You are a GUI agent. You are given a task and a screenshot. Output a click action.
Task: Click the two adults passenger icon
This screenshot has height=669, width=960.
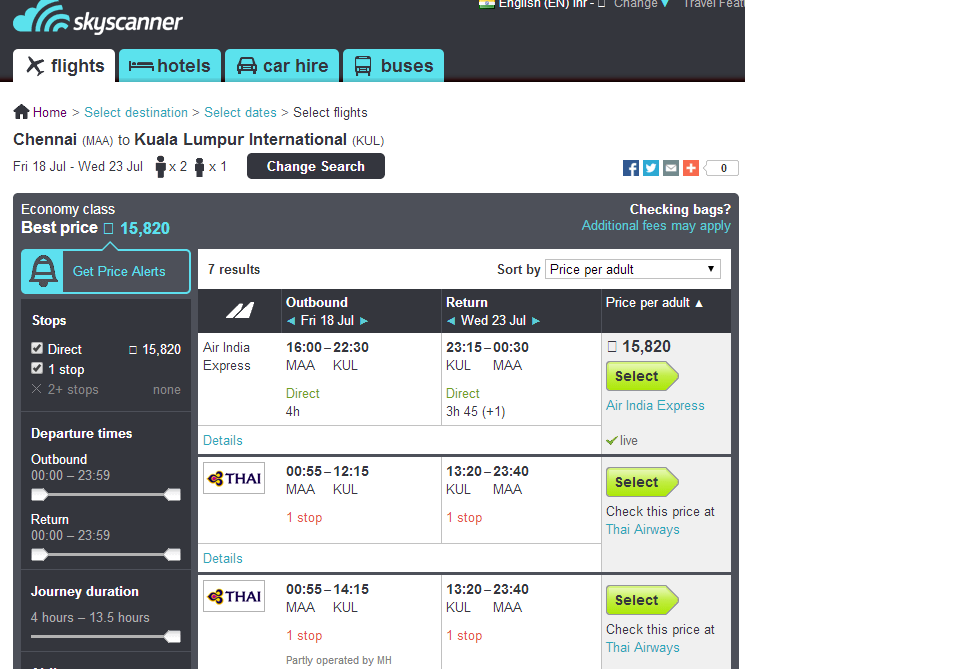pyautogui.click(x=160, y=166)
